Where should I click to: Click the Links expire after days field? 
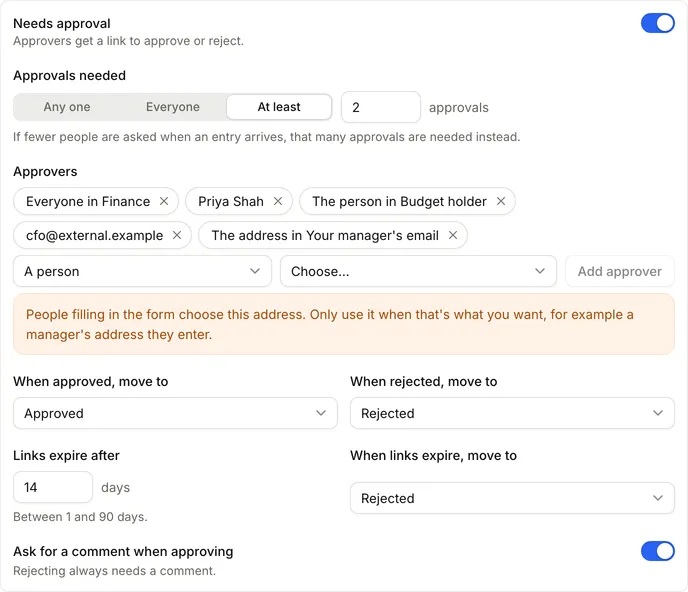pyautogui.click(x=53, y=488)
